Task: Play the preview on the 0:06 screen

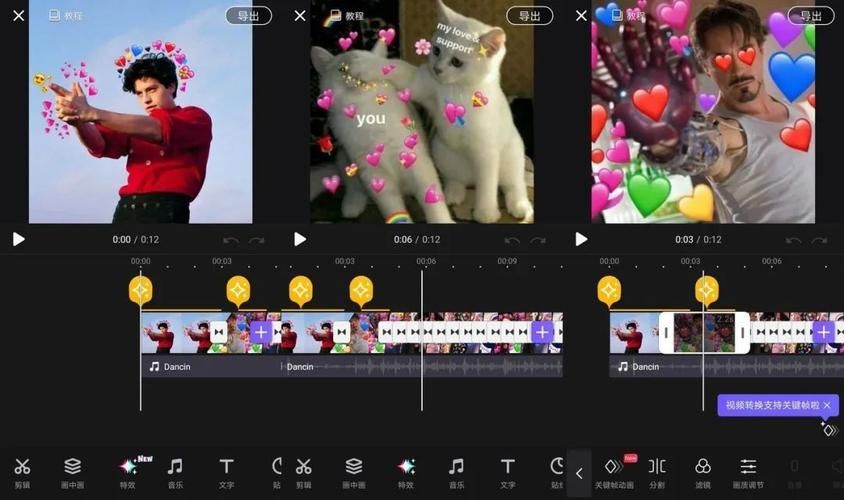Action: 300,239
